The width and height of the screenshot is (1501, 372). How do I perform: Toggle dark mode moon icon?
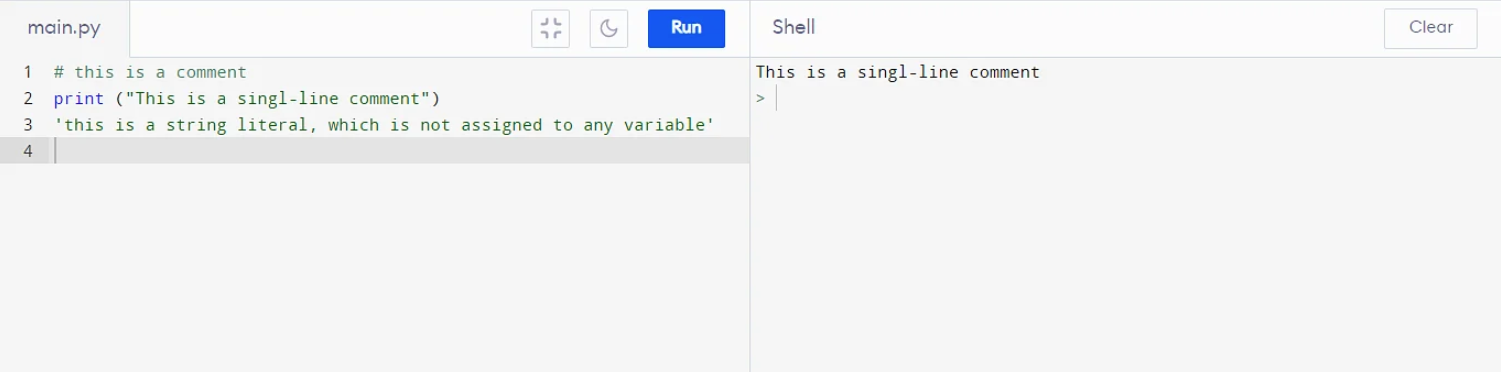609,28
